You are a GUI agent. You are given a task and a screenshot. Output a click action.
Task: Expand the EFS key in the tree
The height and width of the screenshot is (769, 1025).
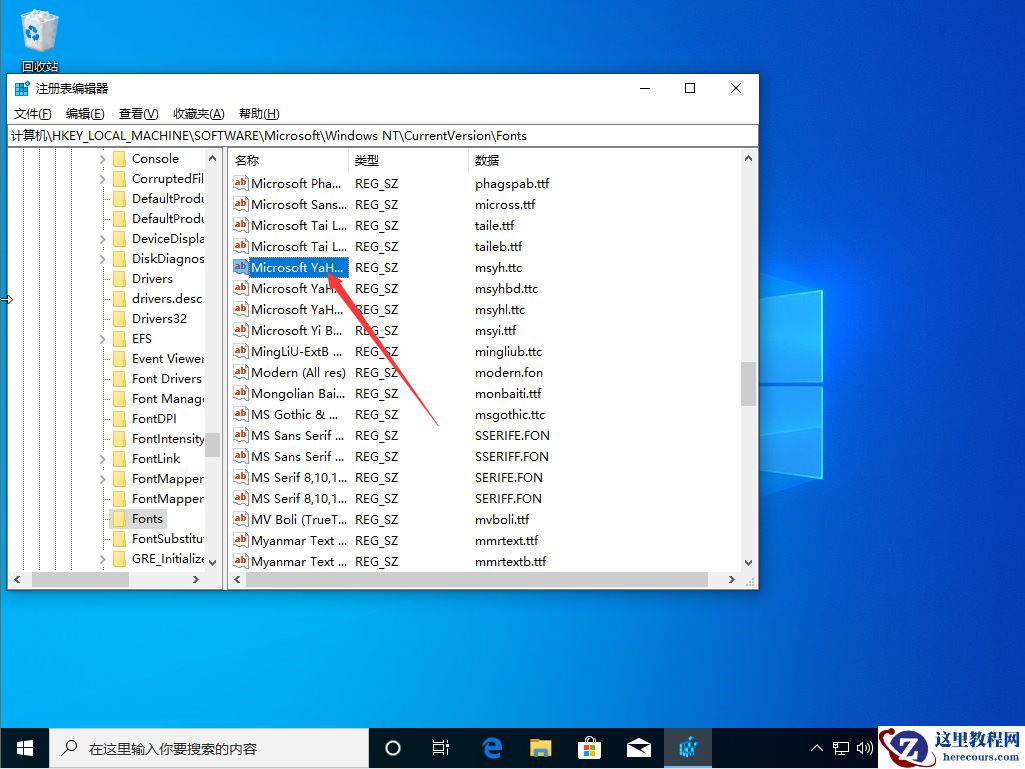101,338
